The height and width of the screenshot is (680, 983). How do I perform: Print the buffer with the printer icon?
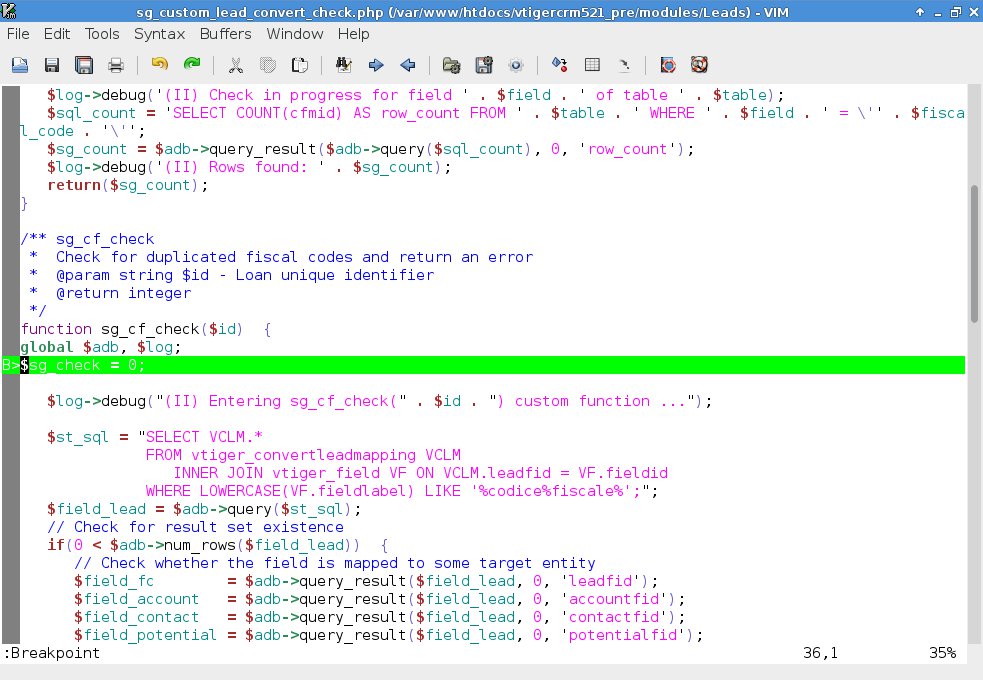(116, 65)
